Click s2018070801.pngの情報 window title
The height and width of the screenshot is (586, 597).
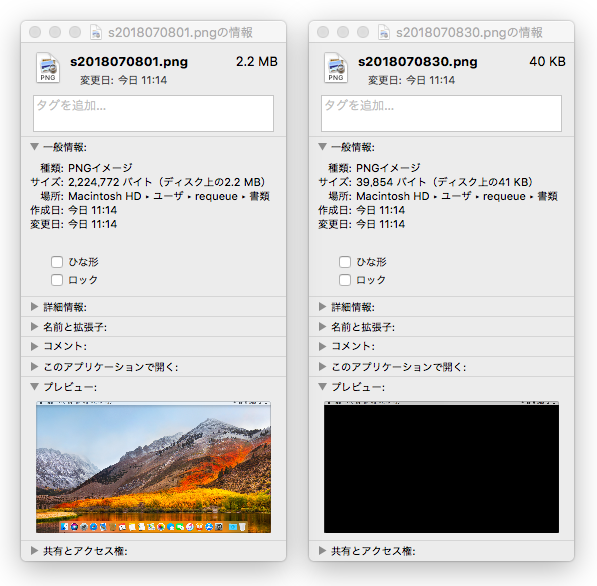(180, 33)
